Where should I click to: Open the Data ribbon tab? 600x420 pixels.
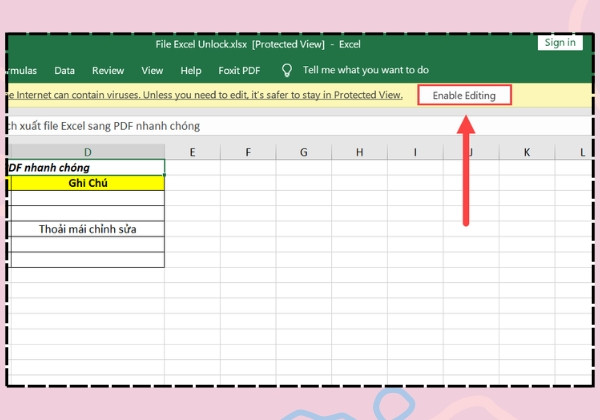click(64, 70)
